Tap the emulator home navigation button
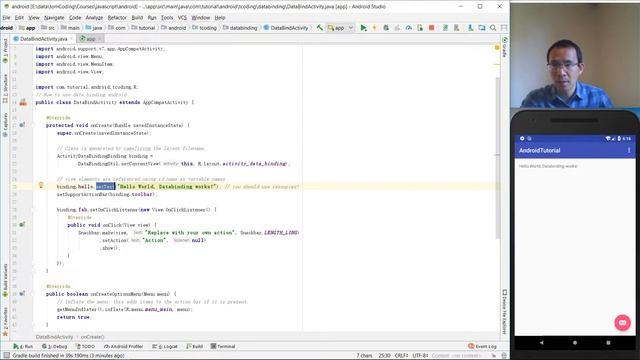The width and height of the screenshot is (640, 360). [x=575, y=343]
